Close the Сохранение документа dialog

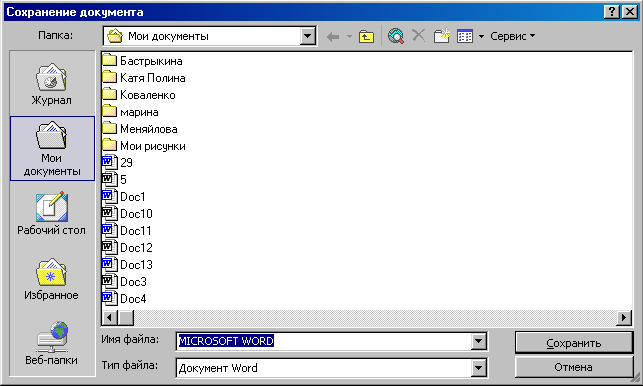tap(629, 12)
